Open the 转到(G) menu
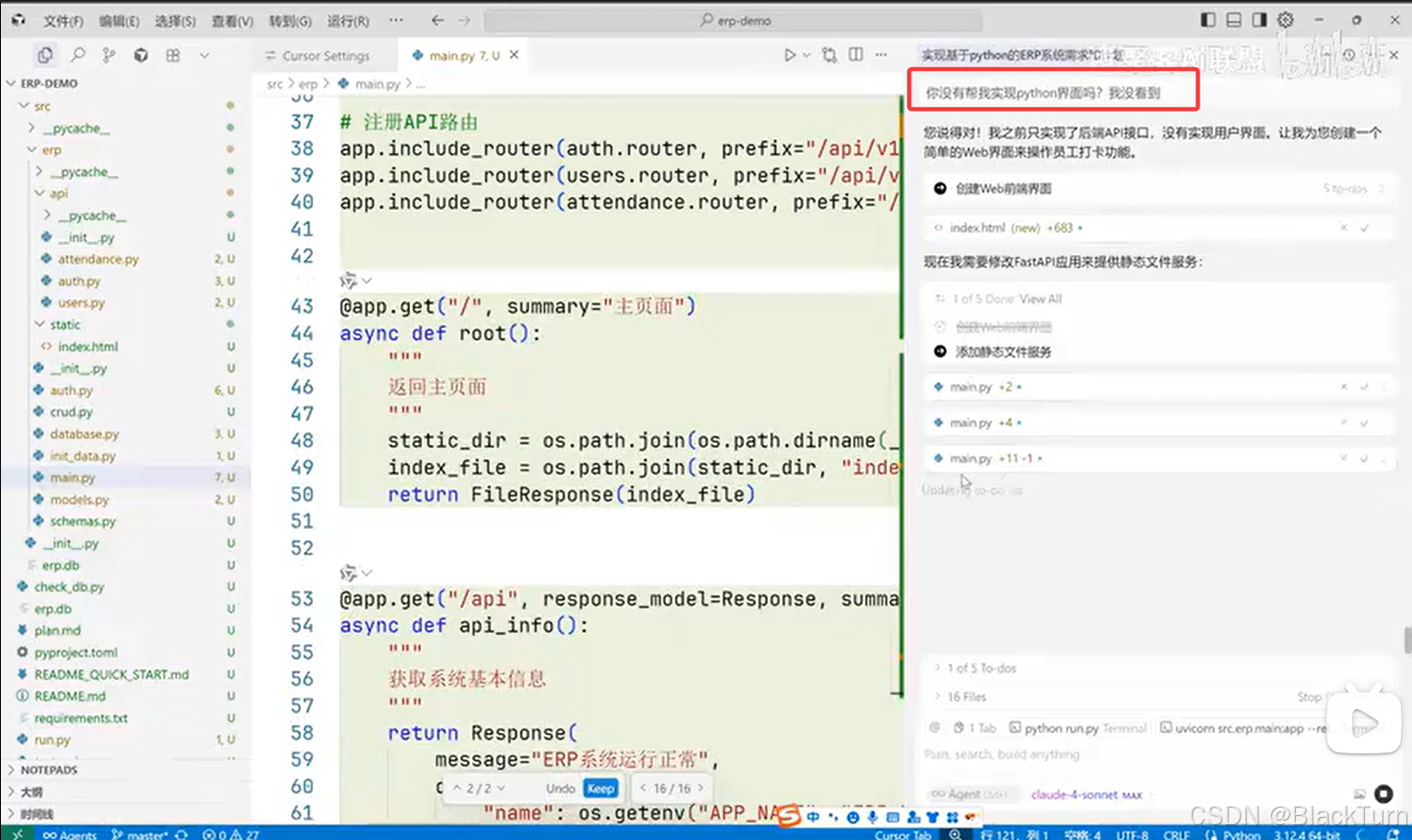 290,21
